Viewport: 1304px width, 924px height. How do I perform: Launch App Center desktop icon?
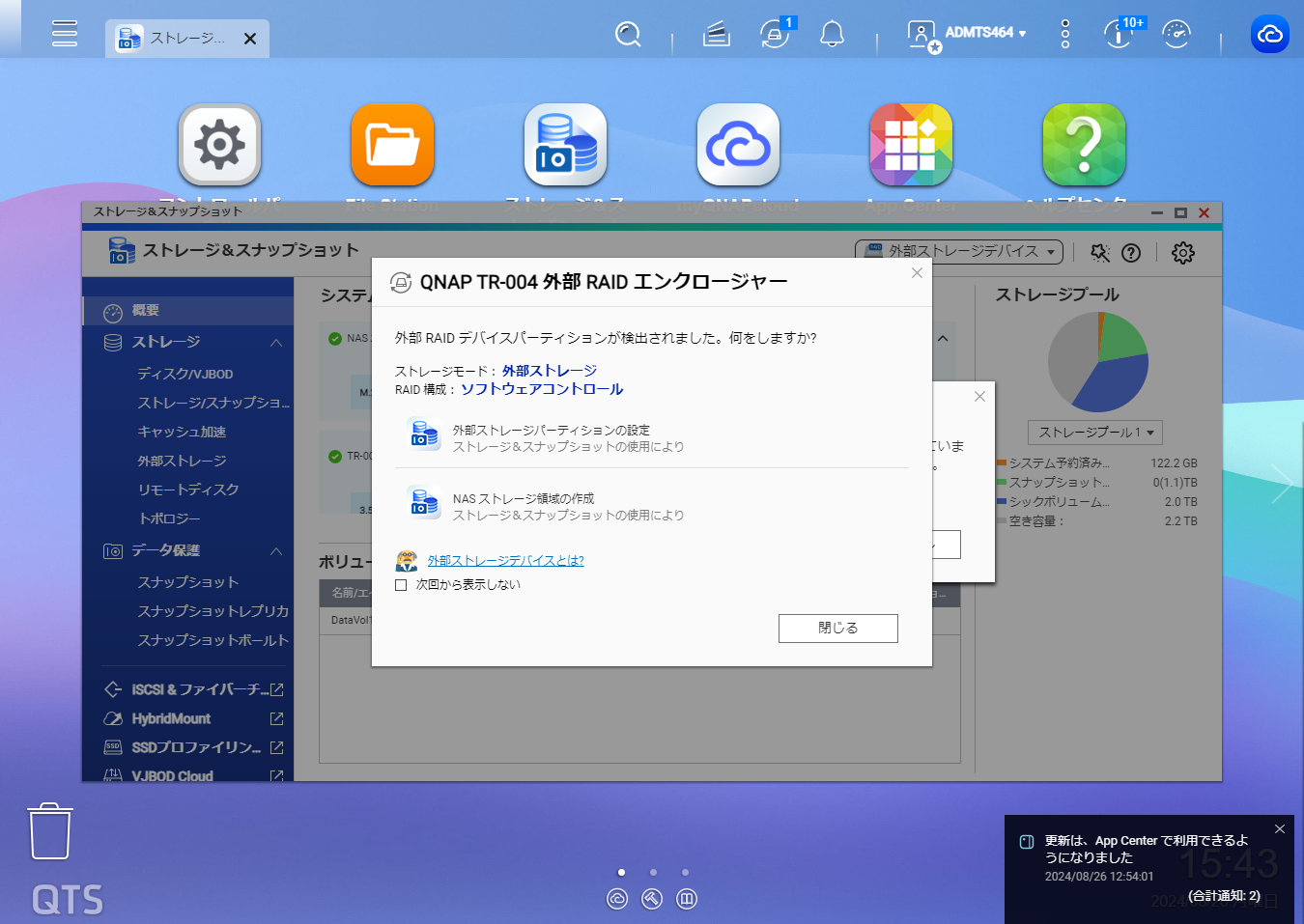[911, 145]
